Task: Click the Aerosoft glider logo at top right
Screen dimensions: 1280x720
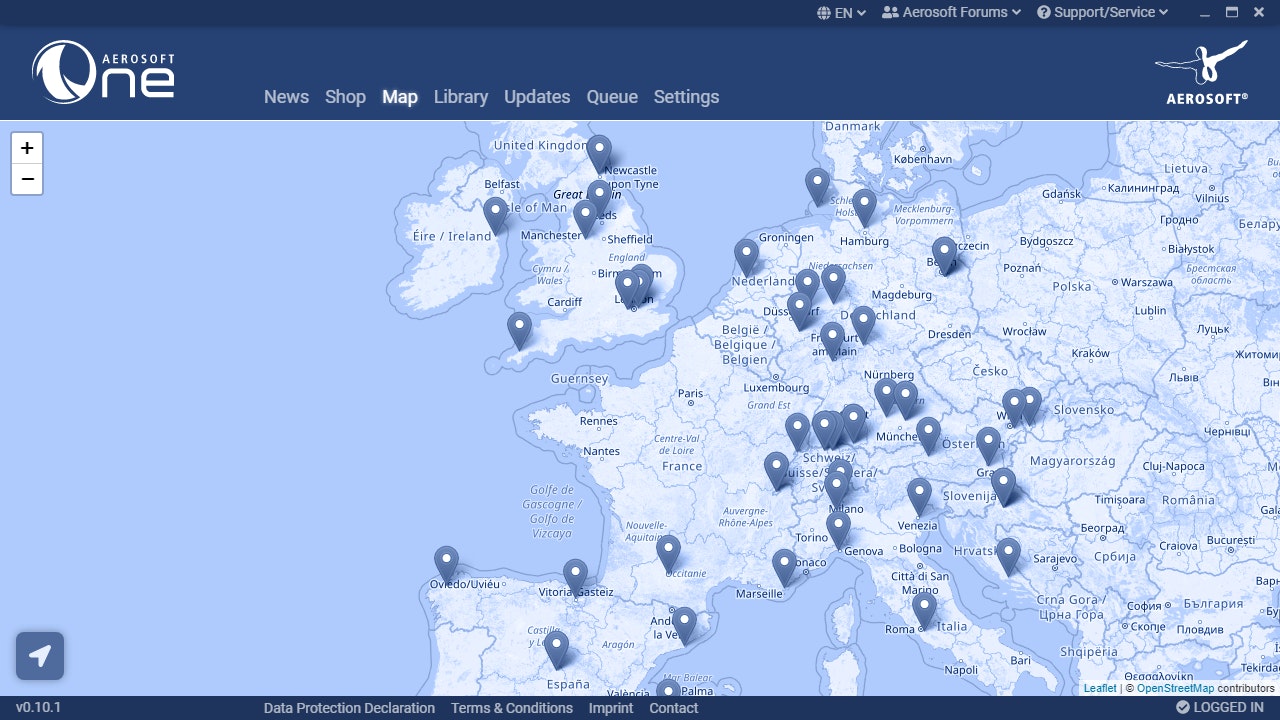Action: point(1206,72)
